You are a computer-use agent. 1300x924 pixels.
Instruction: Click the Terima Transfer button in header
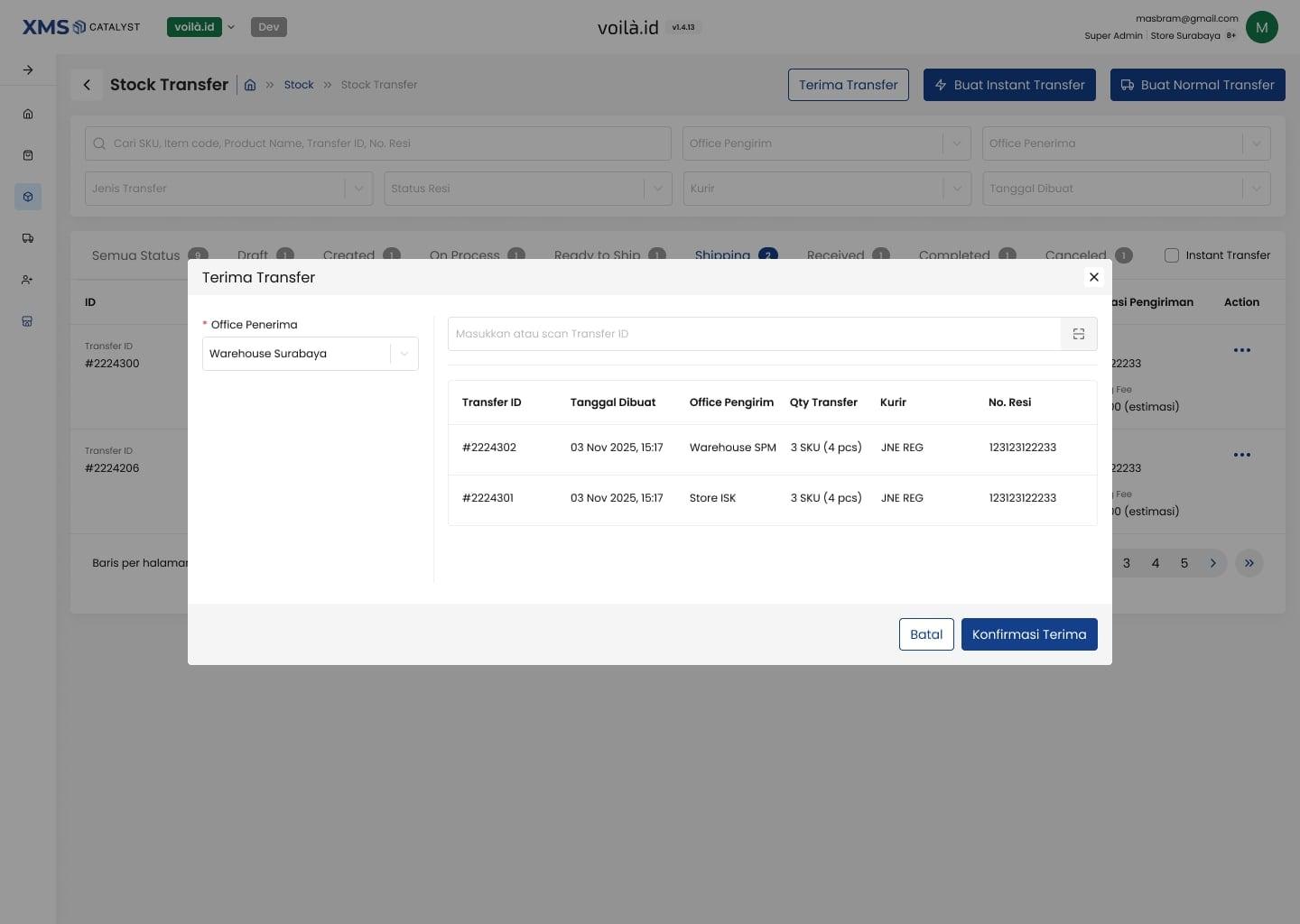(x=849, y=85)
